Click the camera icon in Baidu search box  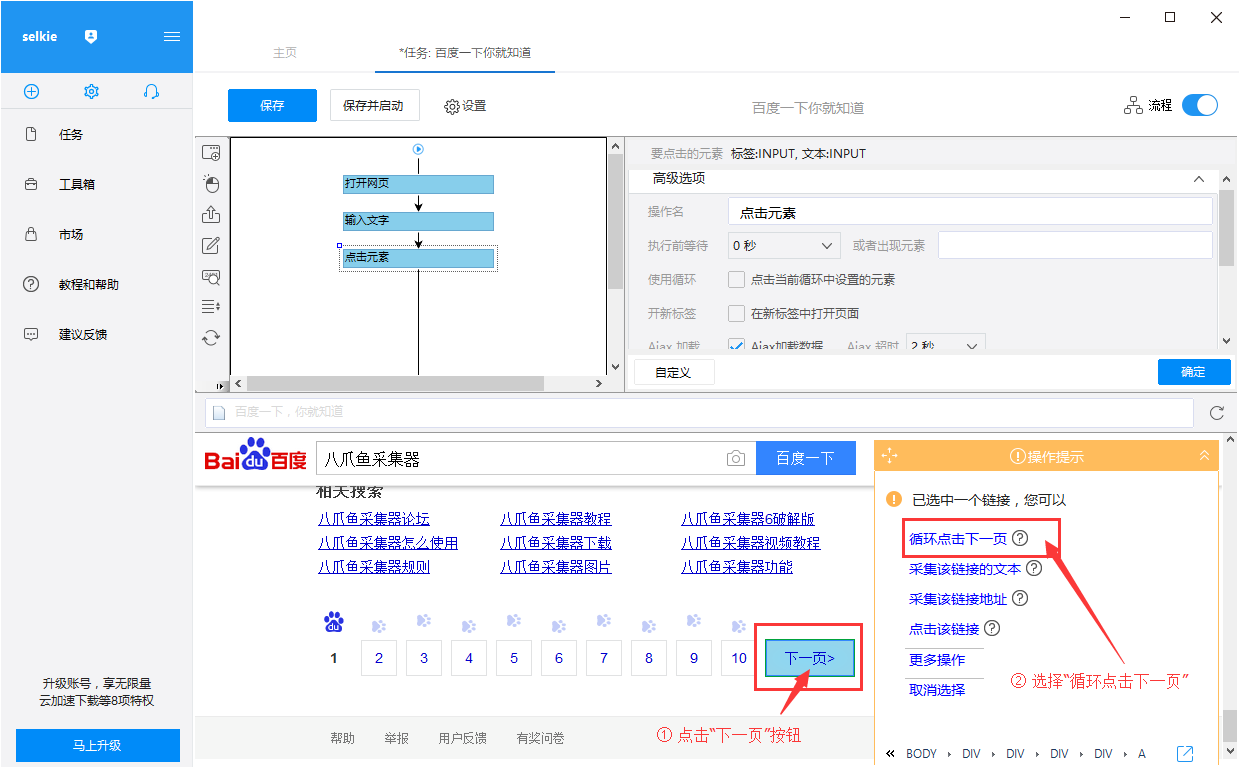point(736,458)
